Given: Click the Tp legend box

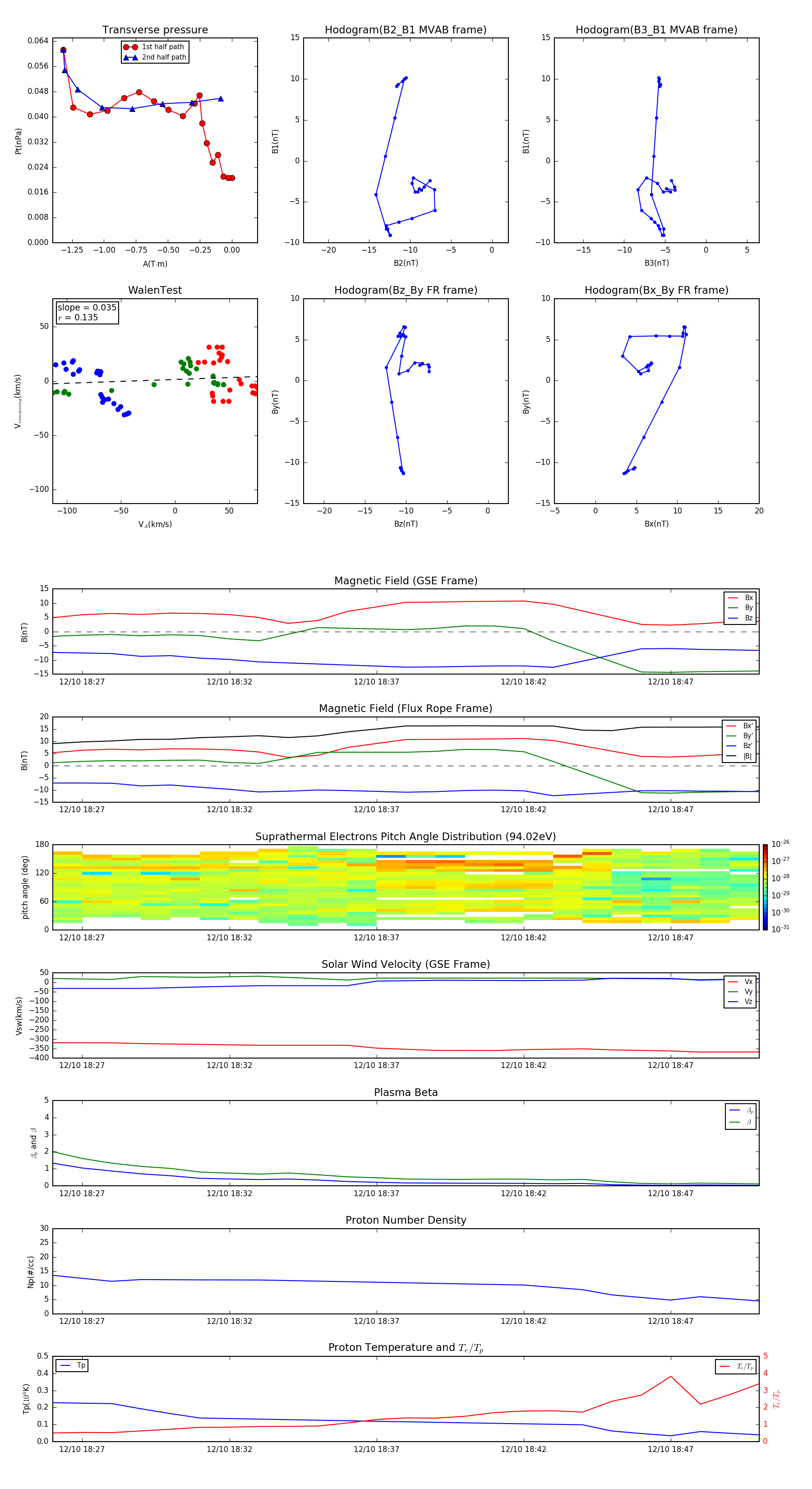Looking at the screenshot, I should [72, 1366].
